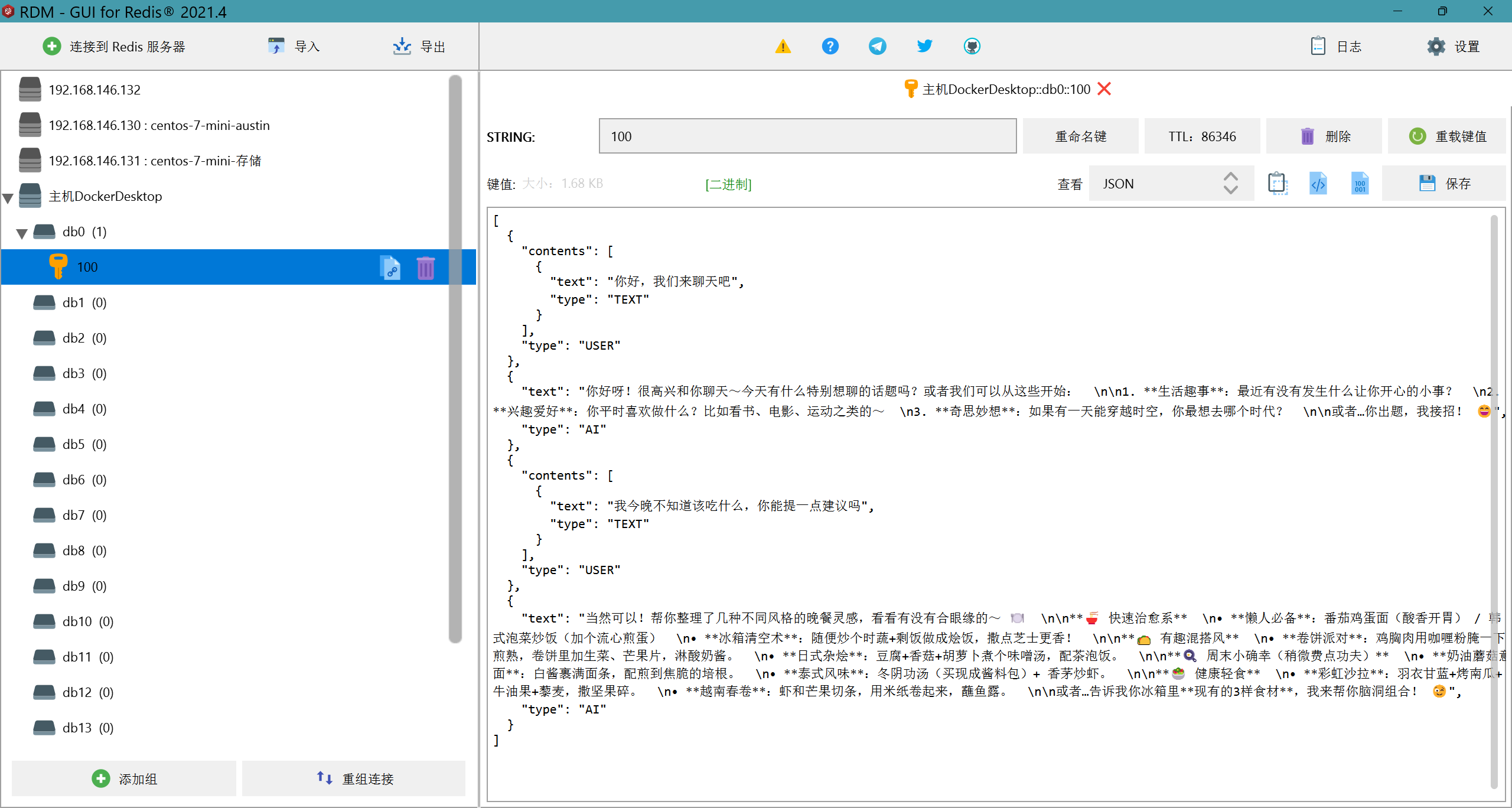Copy key name icon on key 100 row

pyautogui.click(x=390, y=268)
